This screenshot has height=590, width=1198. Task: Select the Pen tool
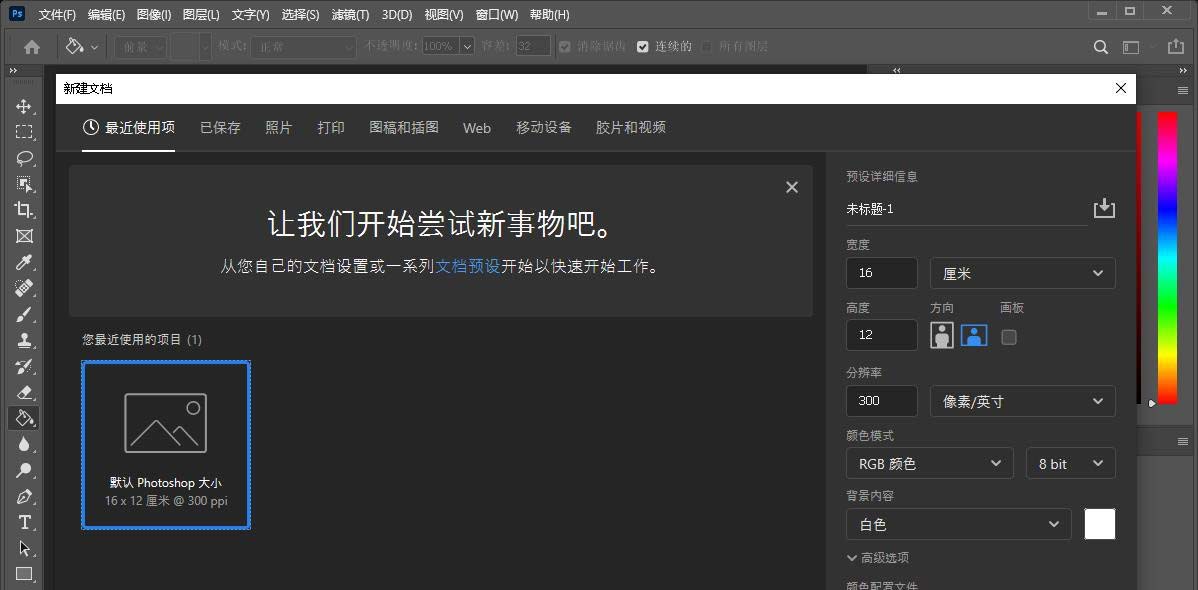pyautogui.click(x=24, y=496)
